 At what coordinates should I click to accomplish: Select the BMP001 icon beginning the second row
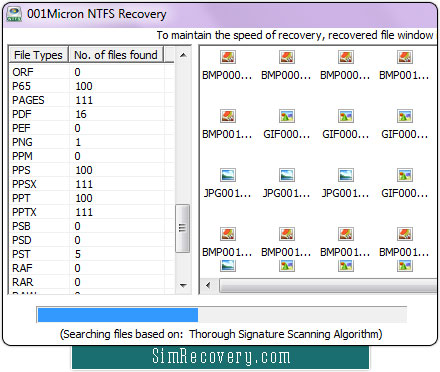click(x=228, y=116)
